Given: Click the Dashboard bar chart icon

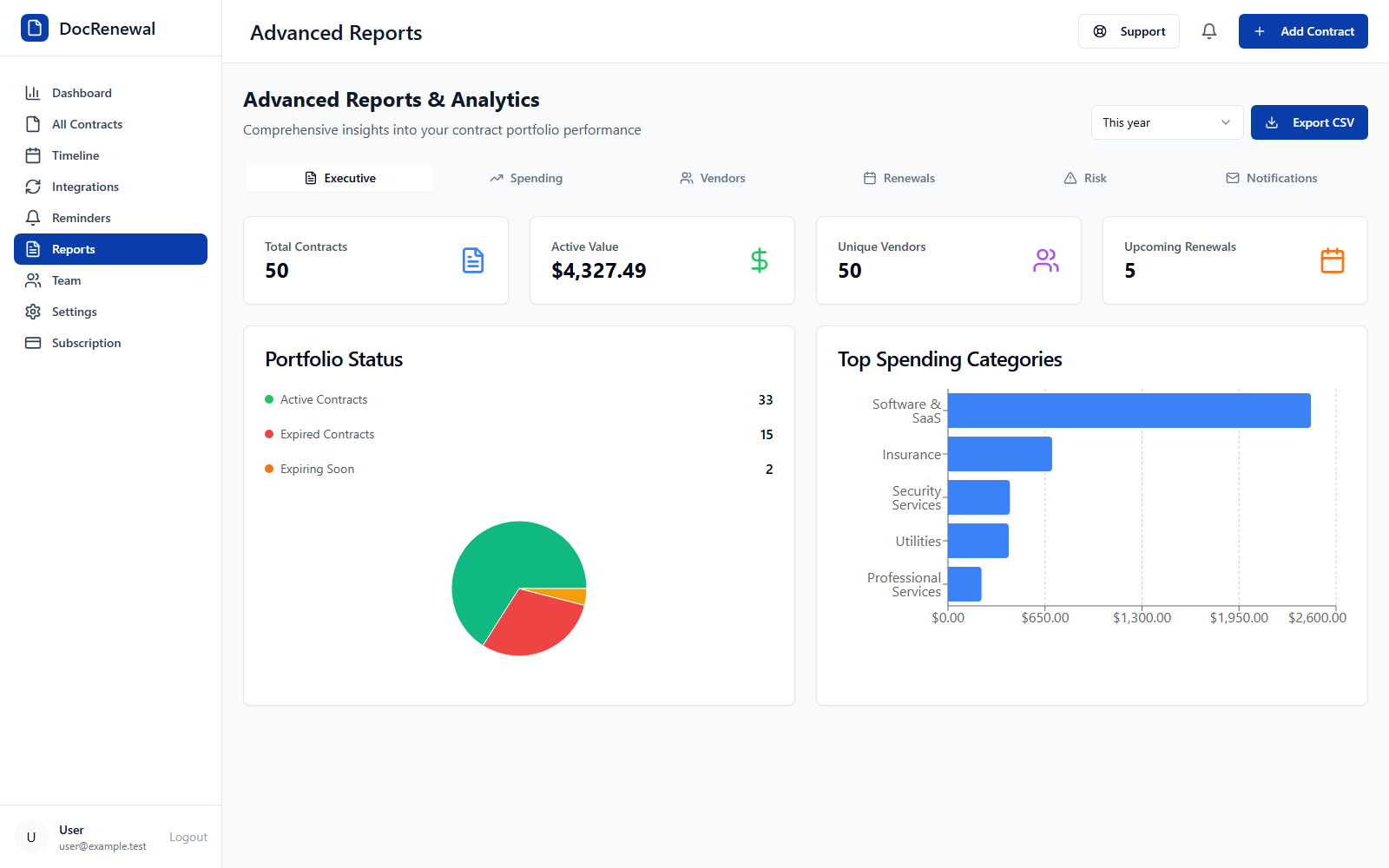Looking at the screenshot, I should 33,93.
